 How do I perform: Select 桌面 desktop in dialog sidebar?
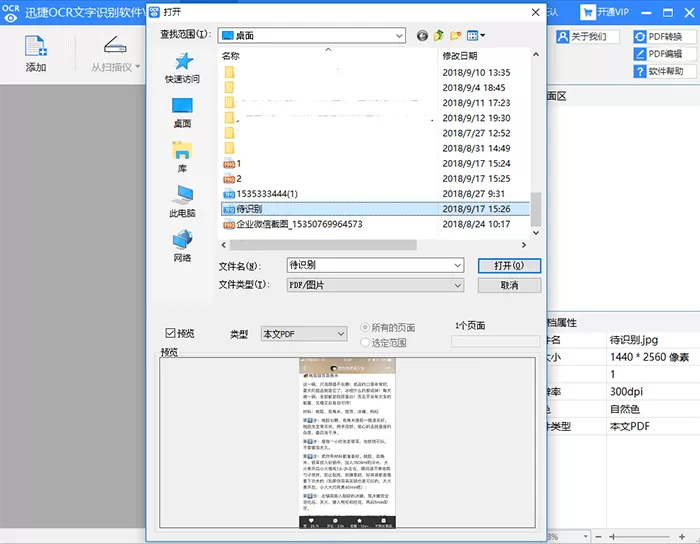(x=183, y=112)
